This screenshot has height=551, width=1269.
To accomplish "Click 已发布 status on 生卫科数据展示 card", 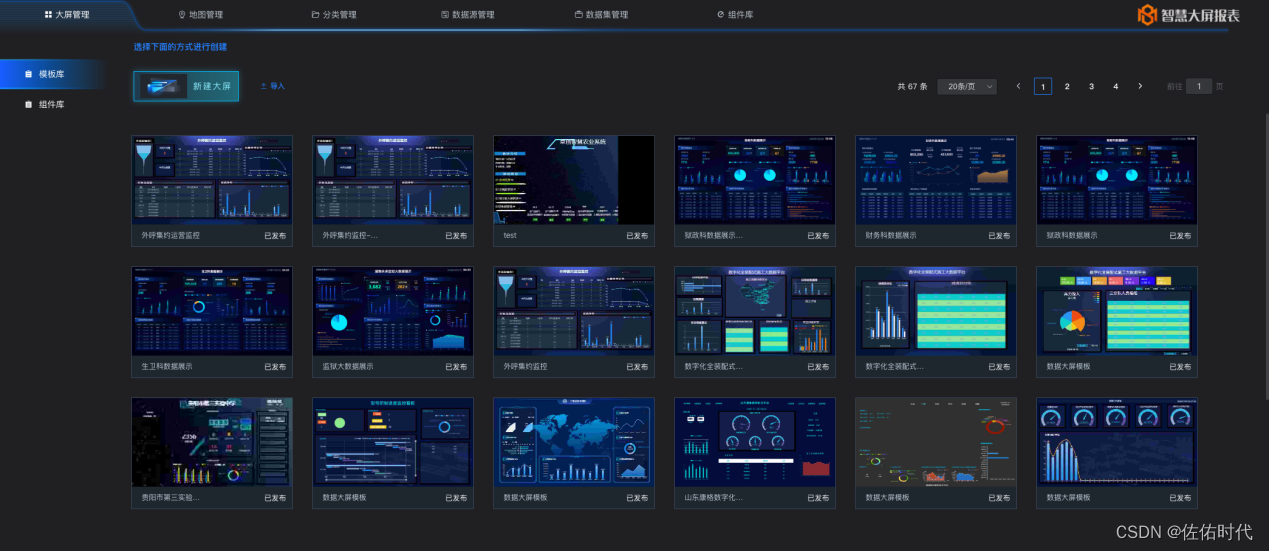I will (x=275, y=367).
